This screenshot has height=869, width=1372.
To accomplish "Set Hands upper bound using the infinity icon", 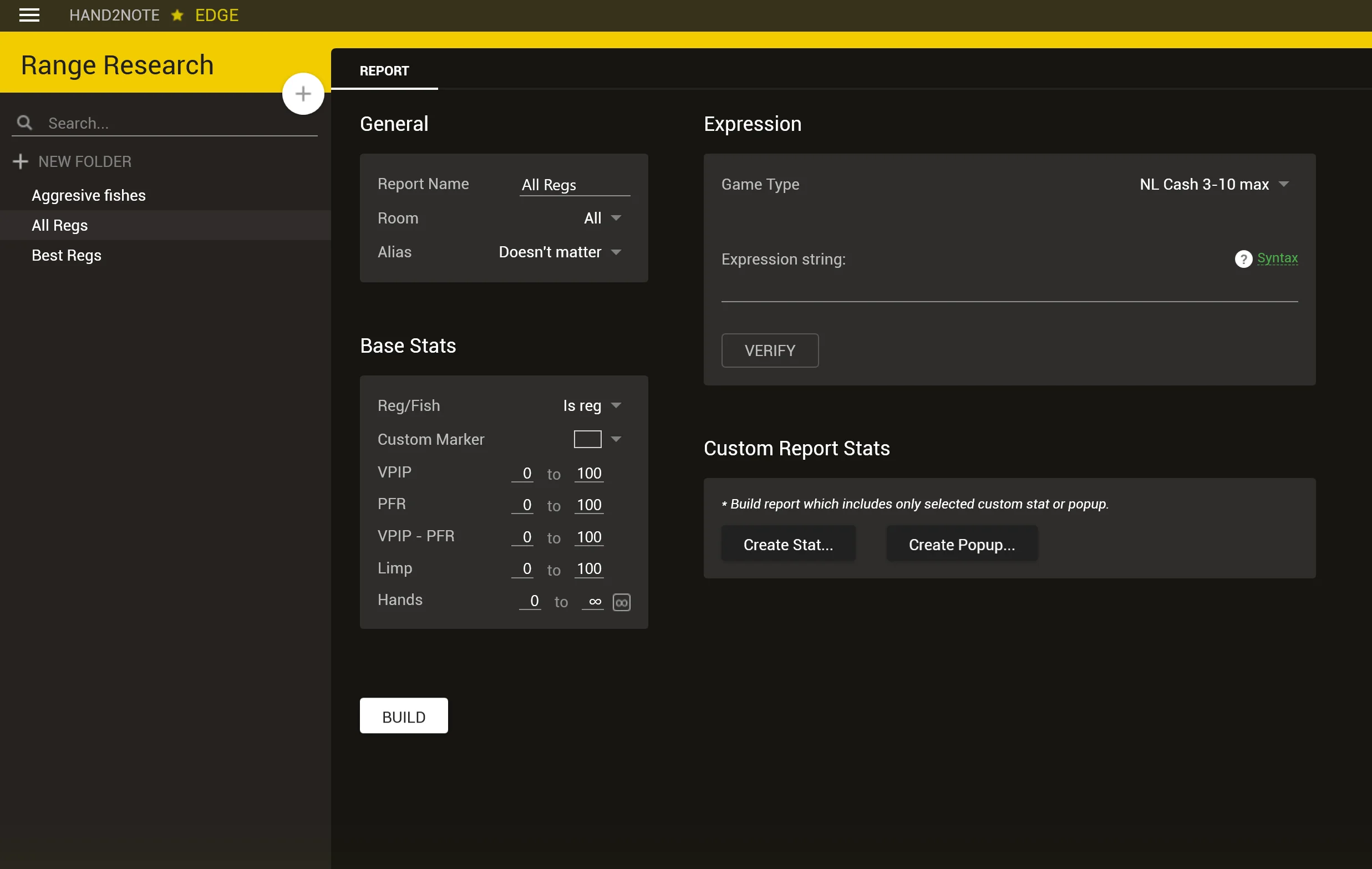I will coord(621,602).
